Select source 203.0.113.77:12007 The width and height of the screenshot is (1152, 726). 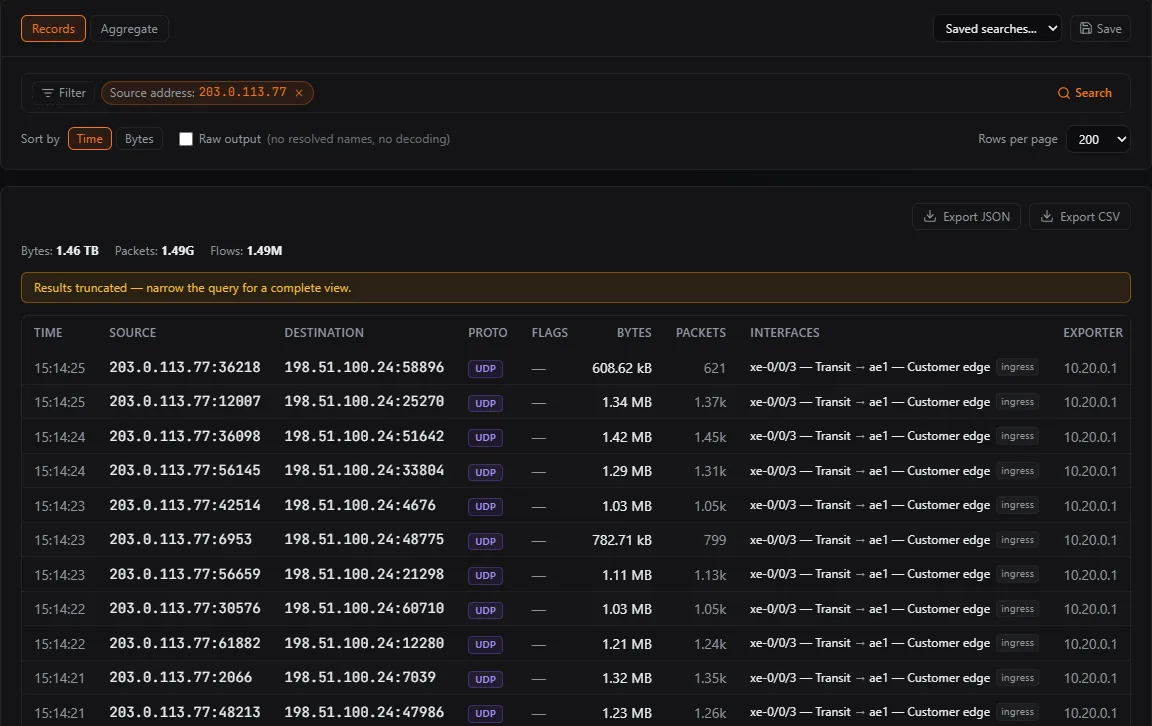click(184, 401)
